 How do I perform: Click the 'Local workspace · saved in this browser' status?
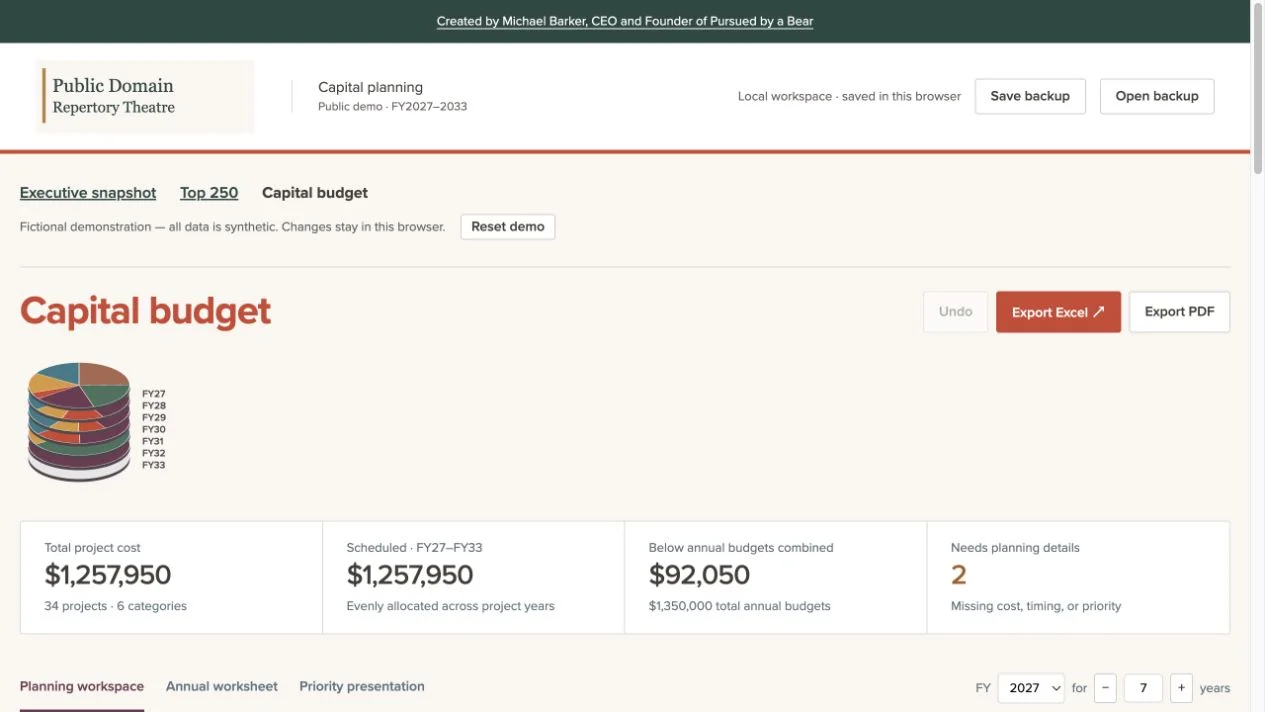(849, 97)
